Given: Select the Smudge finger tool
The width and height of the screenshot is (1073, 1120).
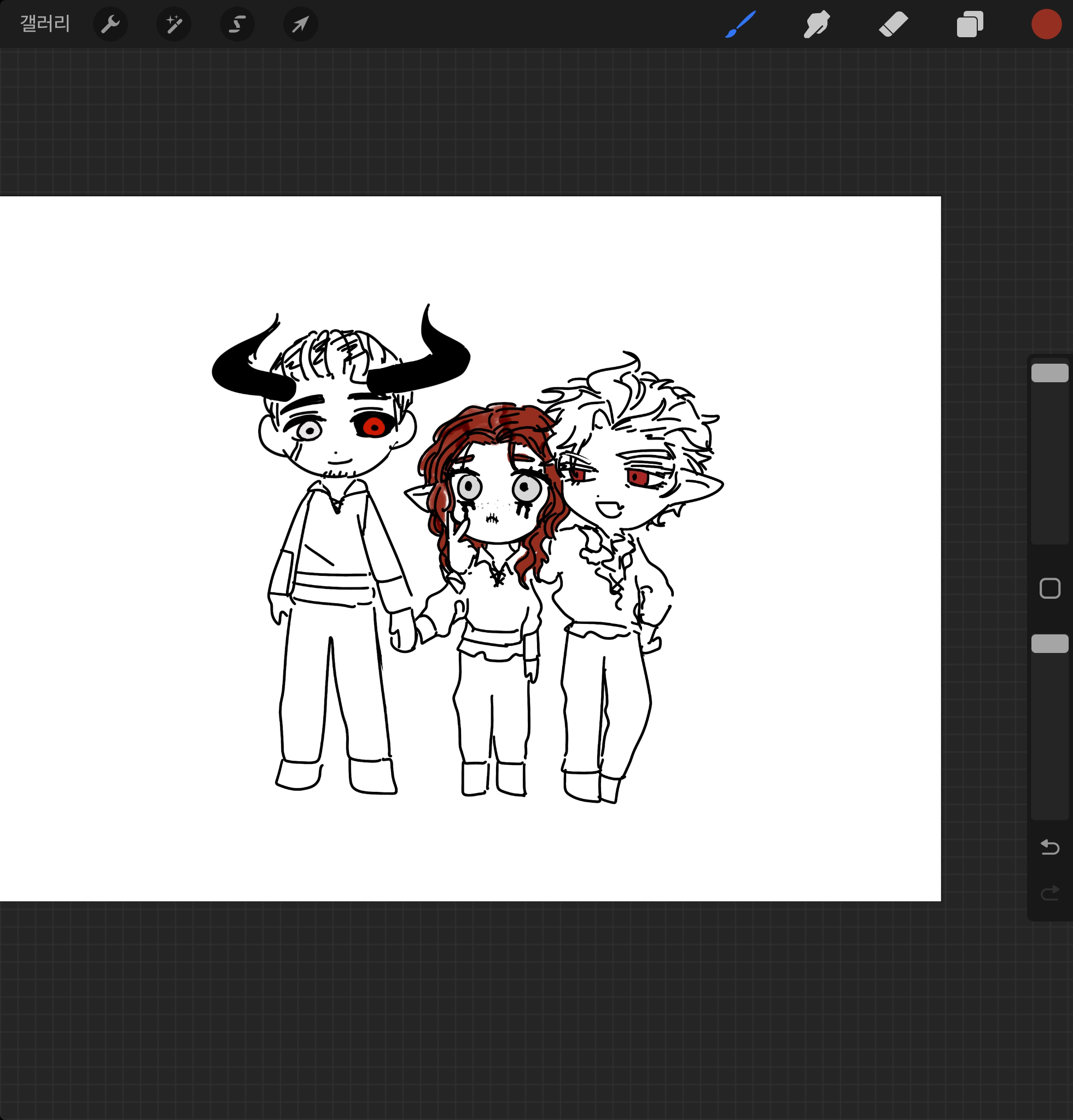Looking at the screenshot, I should tap(817, 24).
